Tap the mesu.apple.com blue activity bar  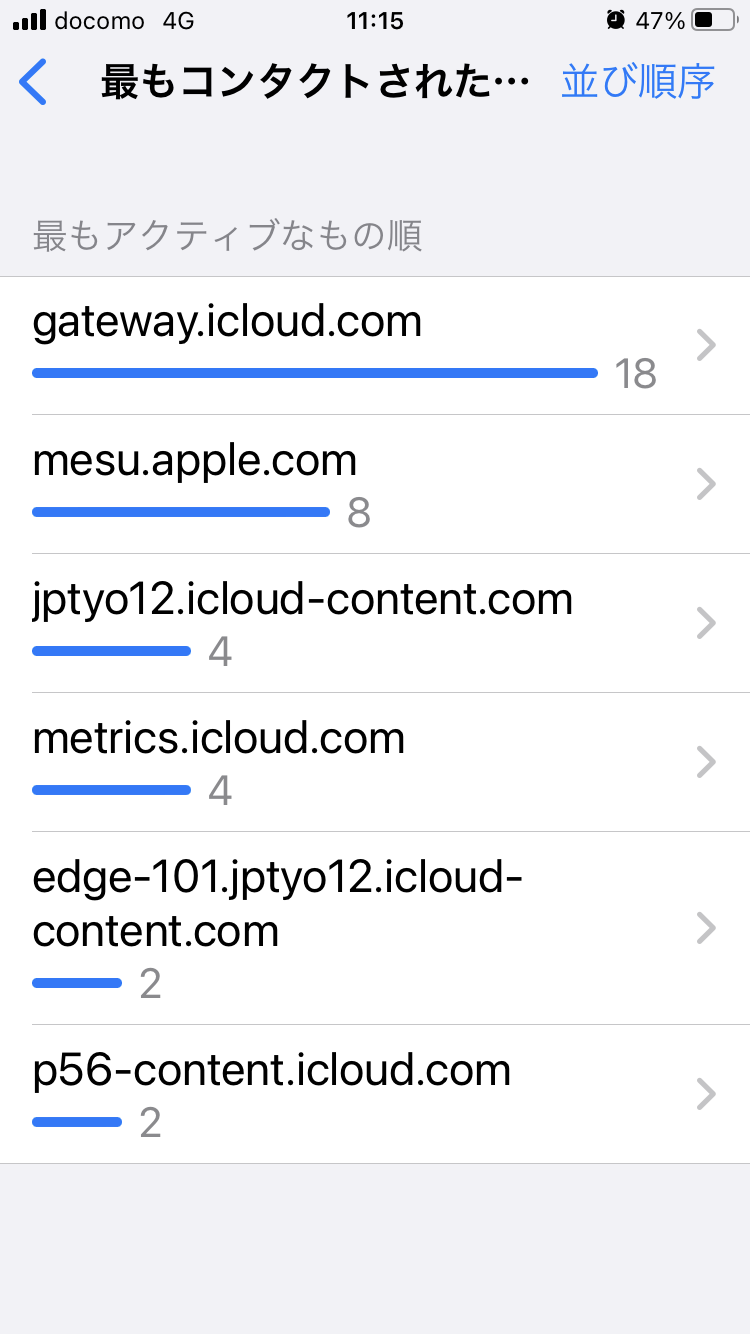click(x=181, y=512)
